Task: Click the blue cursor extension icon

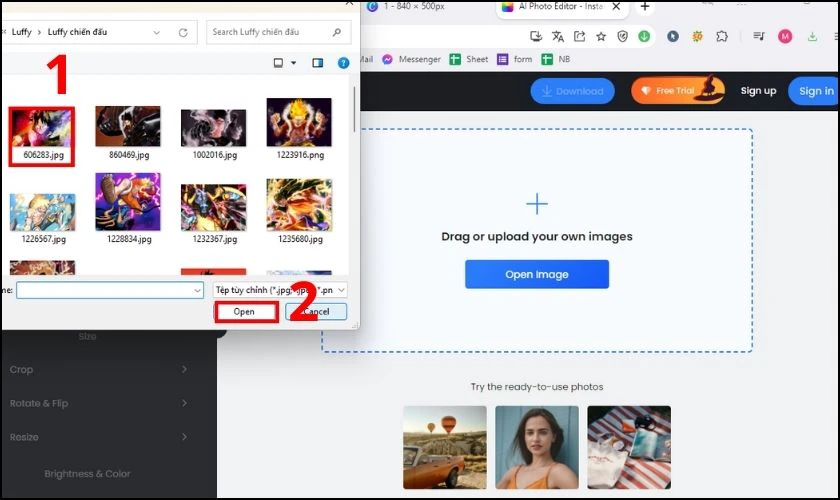Action: click(x=673, y=36)
